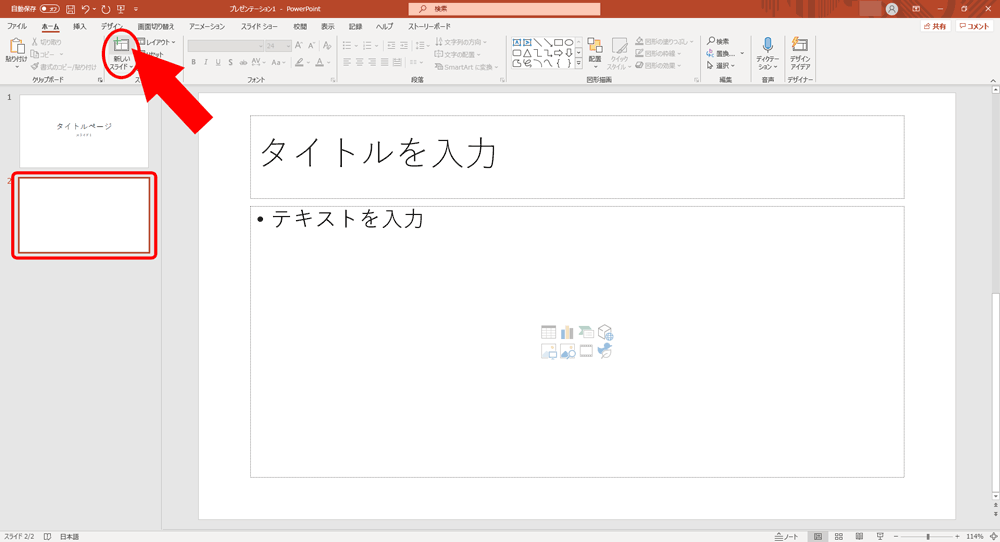This screenshot has height=542, width=1000.
Task: Increase list indent level
Action: pos(404,45)
